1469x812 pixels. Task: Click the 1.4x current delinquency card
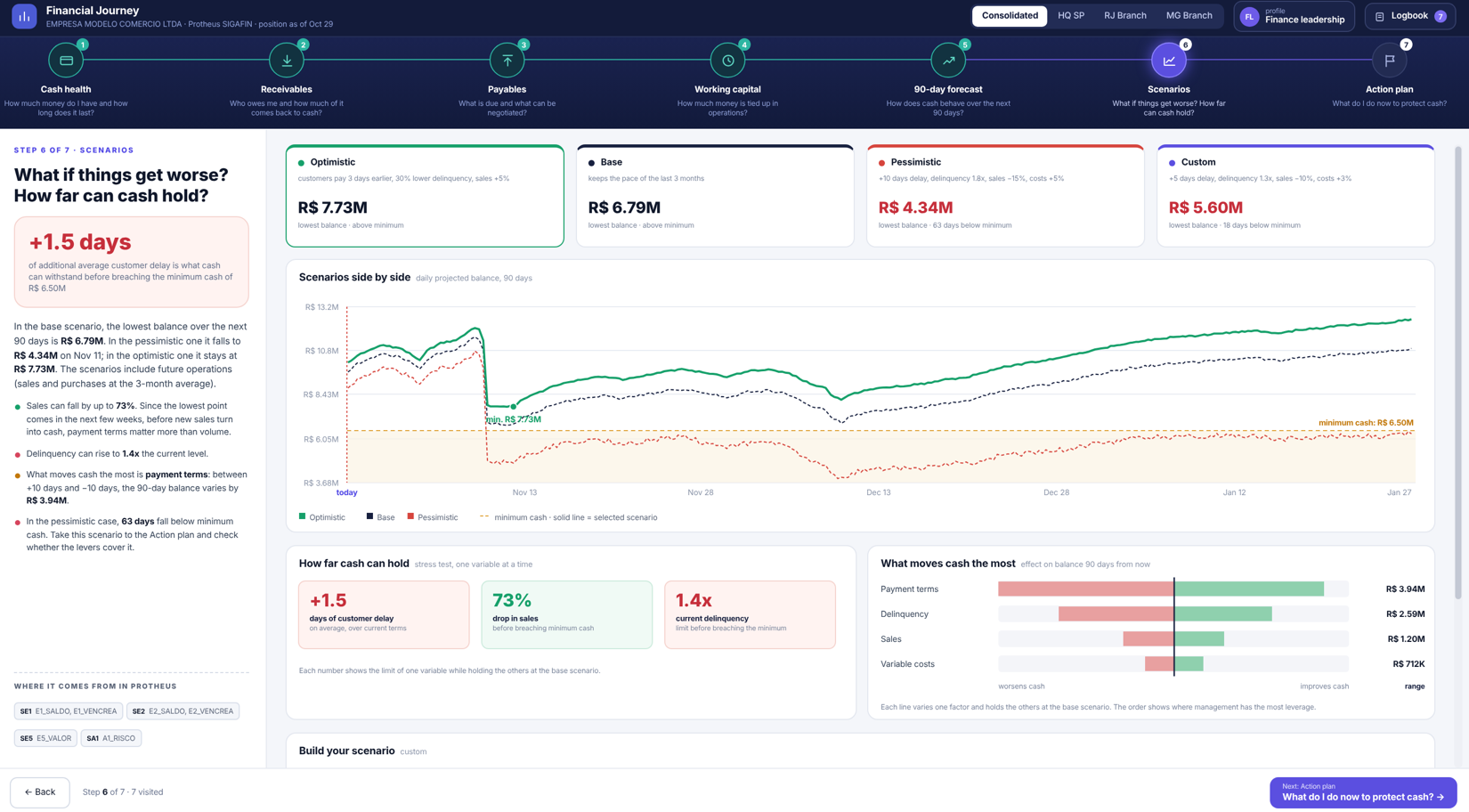tap(750, 615)
